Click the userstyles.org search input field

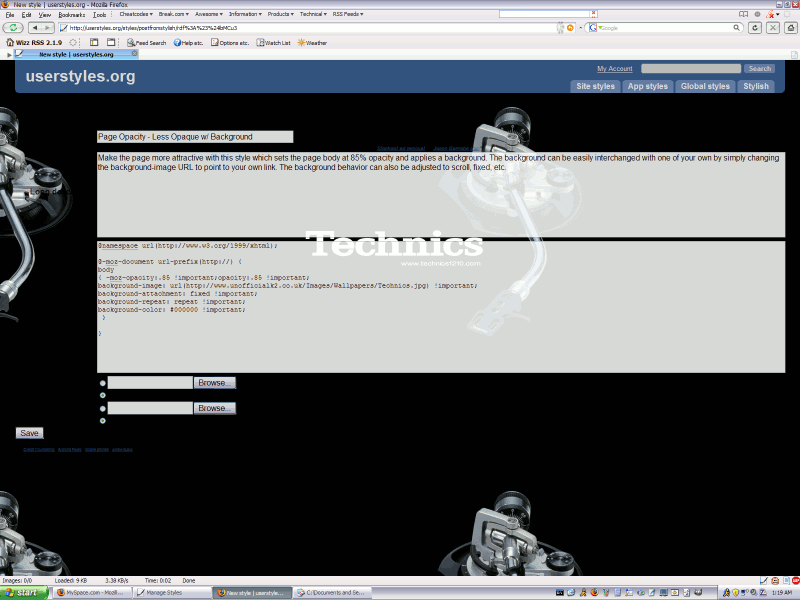point(691,68)
